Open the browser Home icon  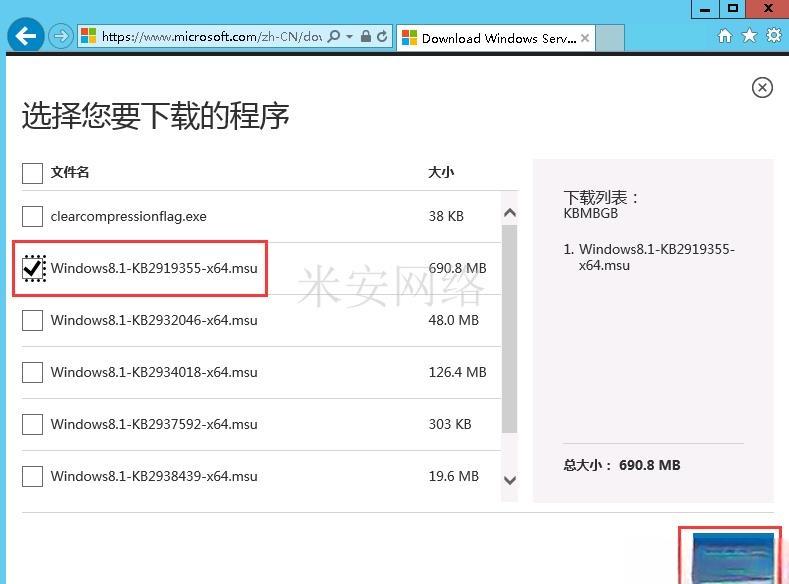[x=725, y=36]
